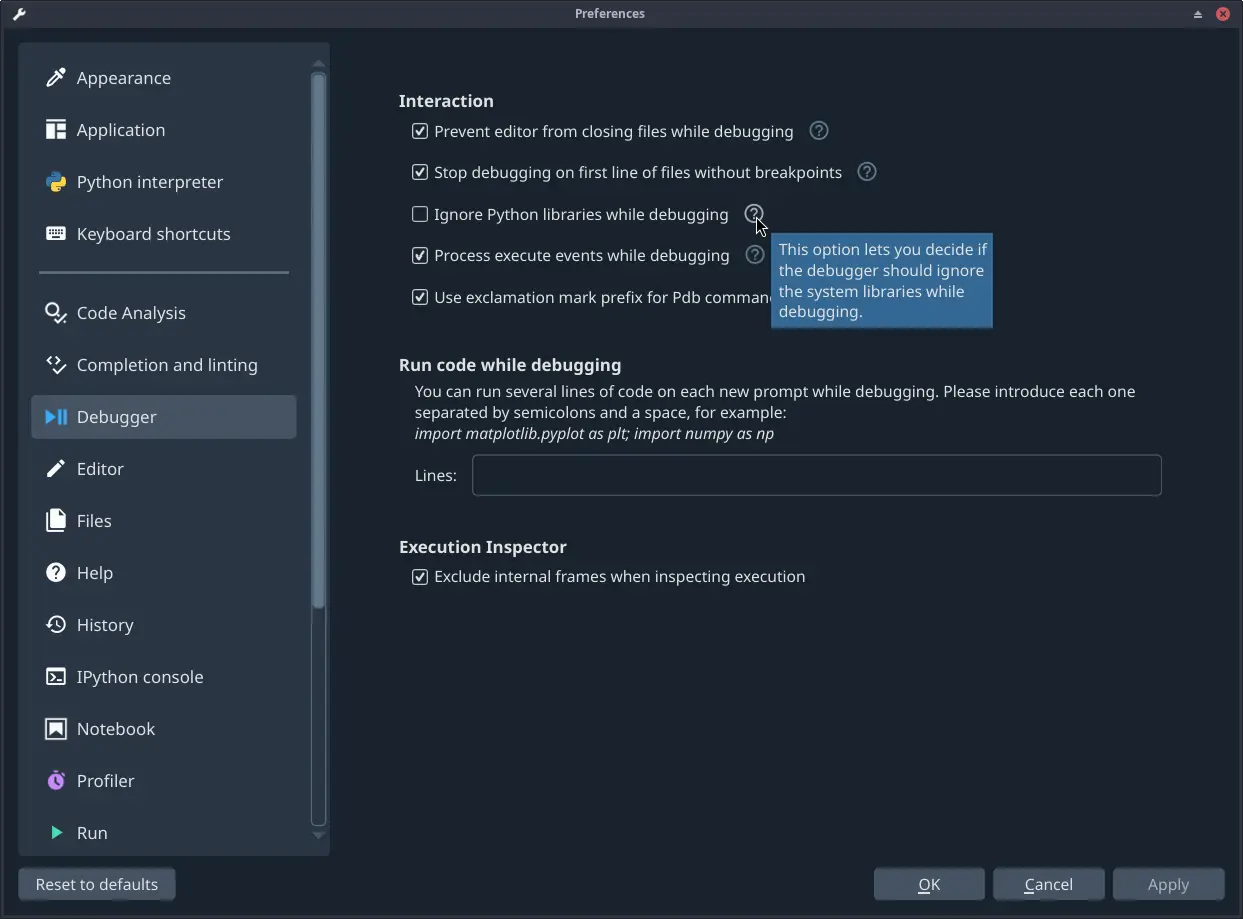
Task: Click the Reset to defaults button
Action: [x=96, y=884]
